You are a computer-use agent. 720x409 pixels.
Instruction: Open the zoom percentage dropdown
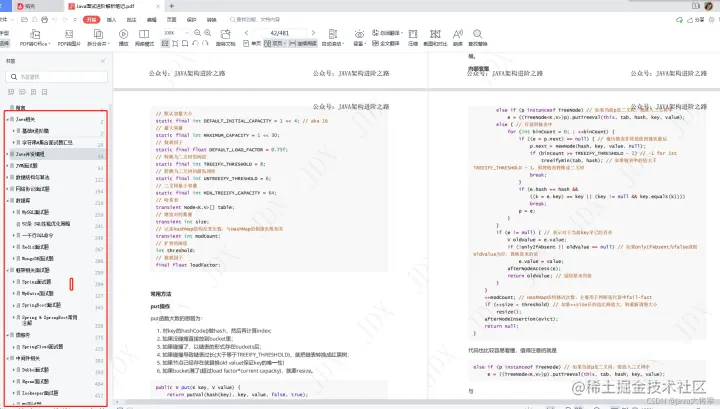(186, 33)
